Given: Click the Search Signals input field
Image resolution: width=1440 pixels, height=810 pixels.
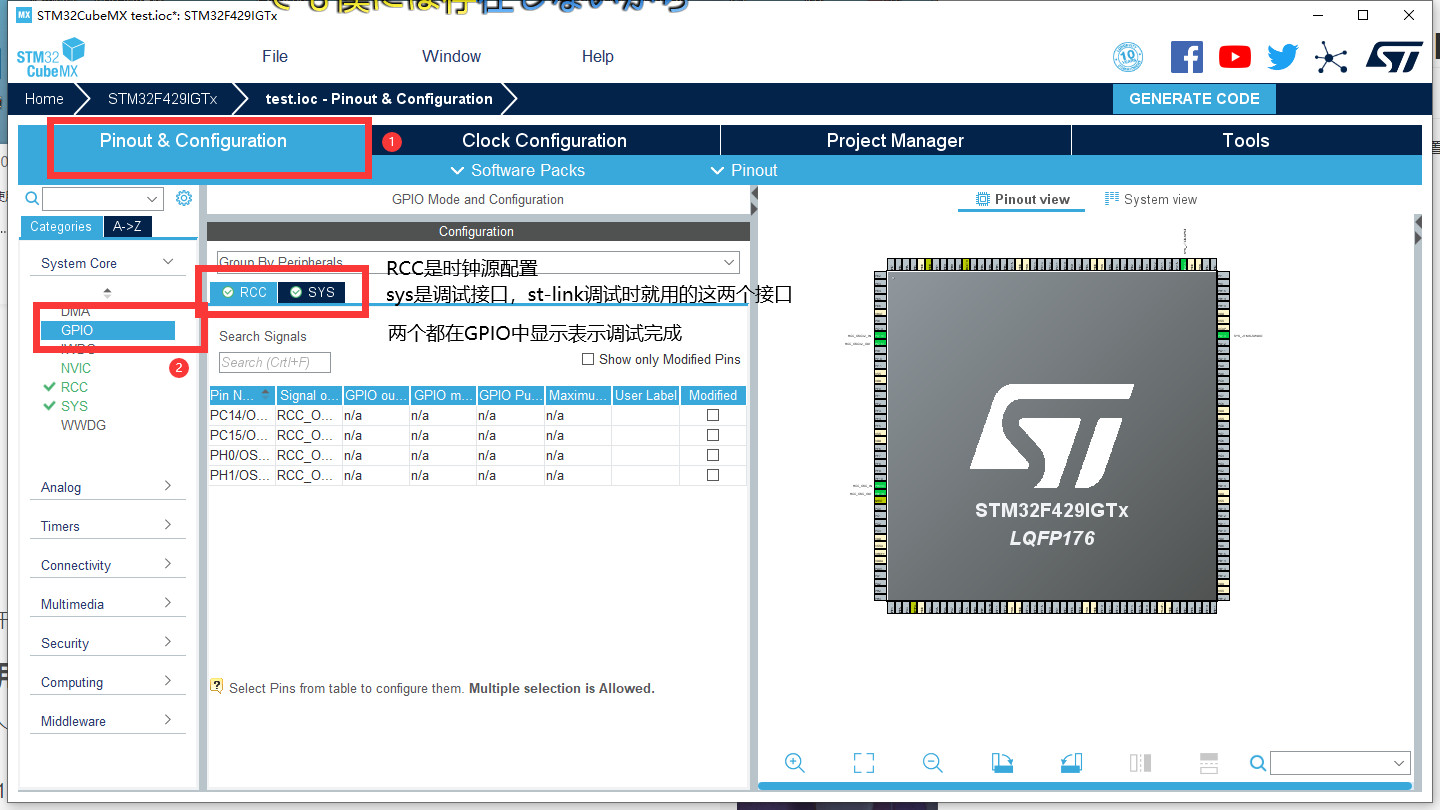Looking at the screenshot, I should point(274,362).
